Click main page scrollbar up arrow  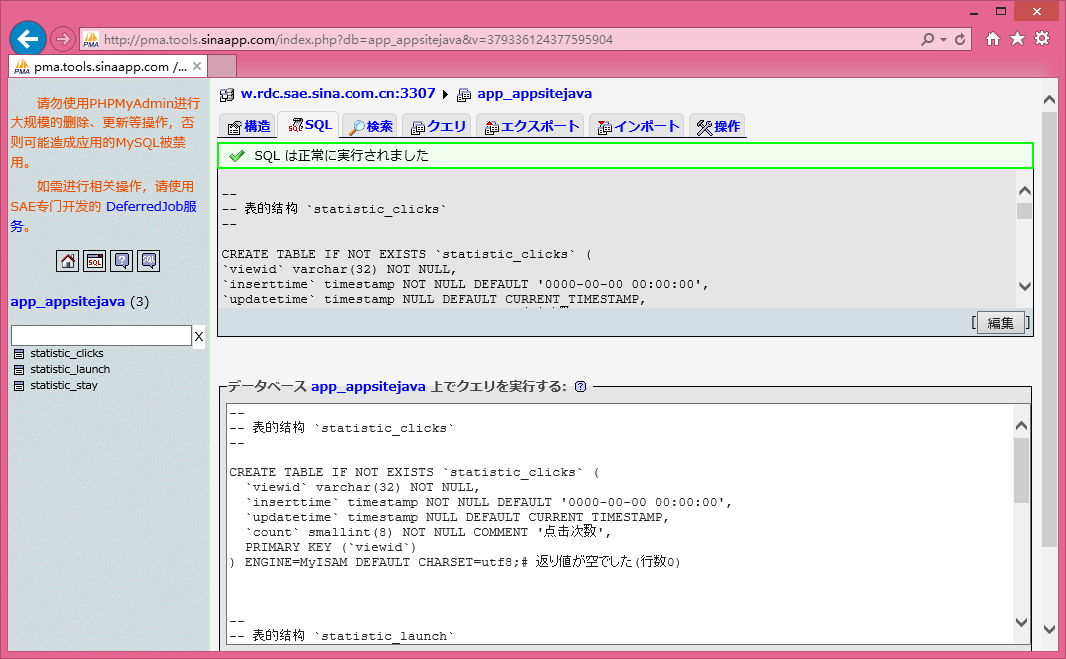pyautogui.click(x=1049, y=100)
